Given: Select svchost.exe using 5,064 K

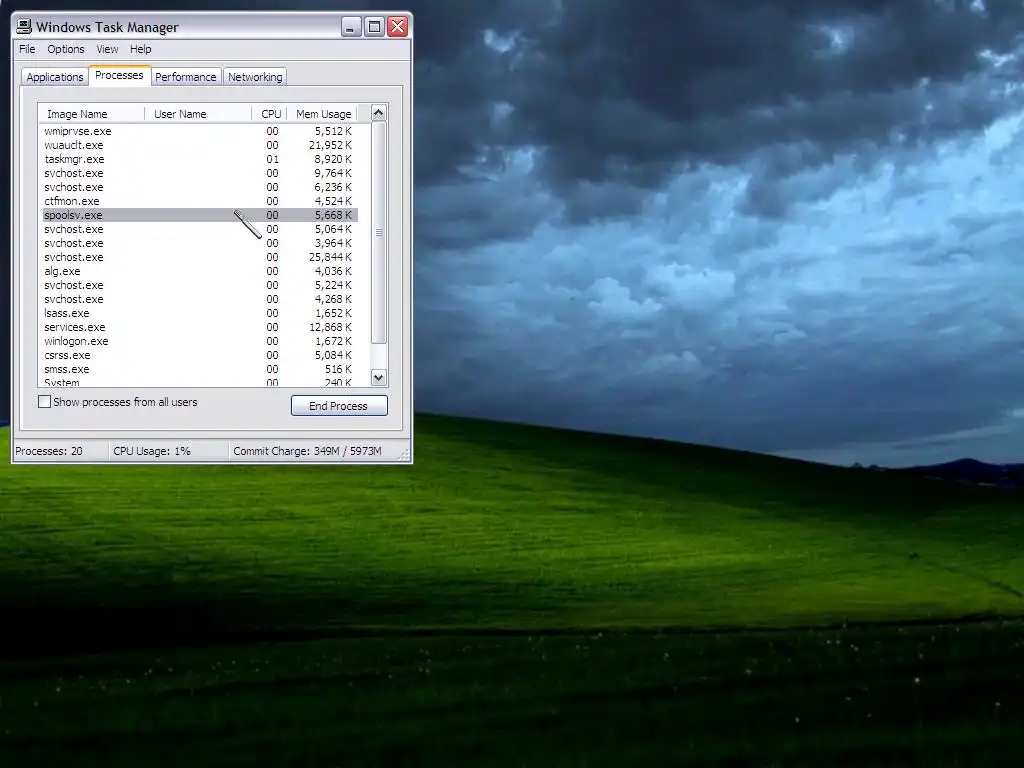Looking at the screenshot, I should 200,229.
